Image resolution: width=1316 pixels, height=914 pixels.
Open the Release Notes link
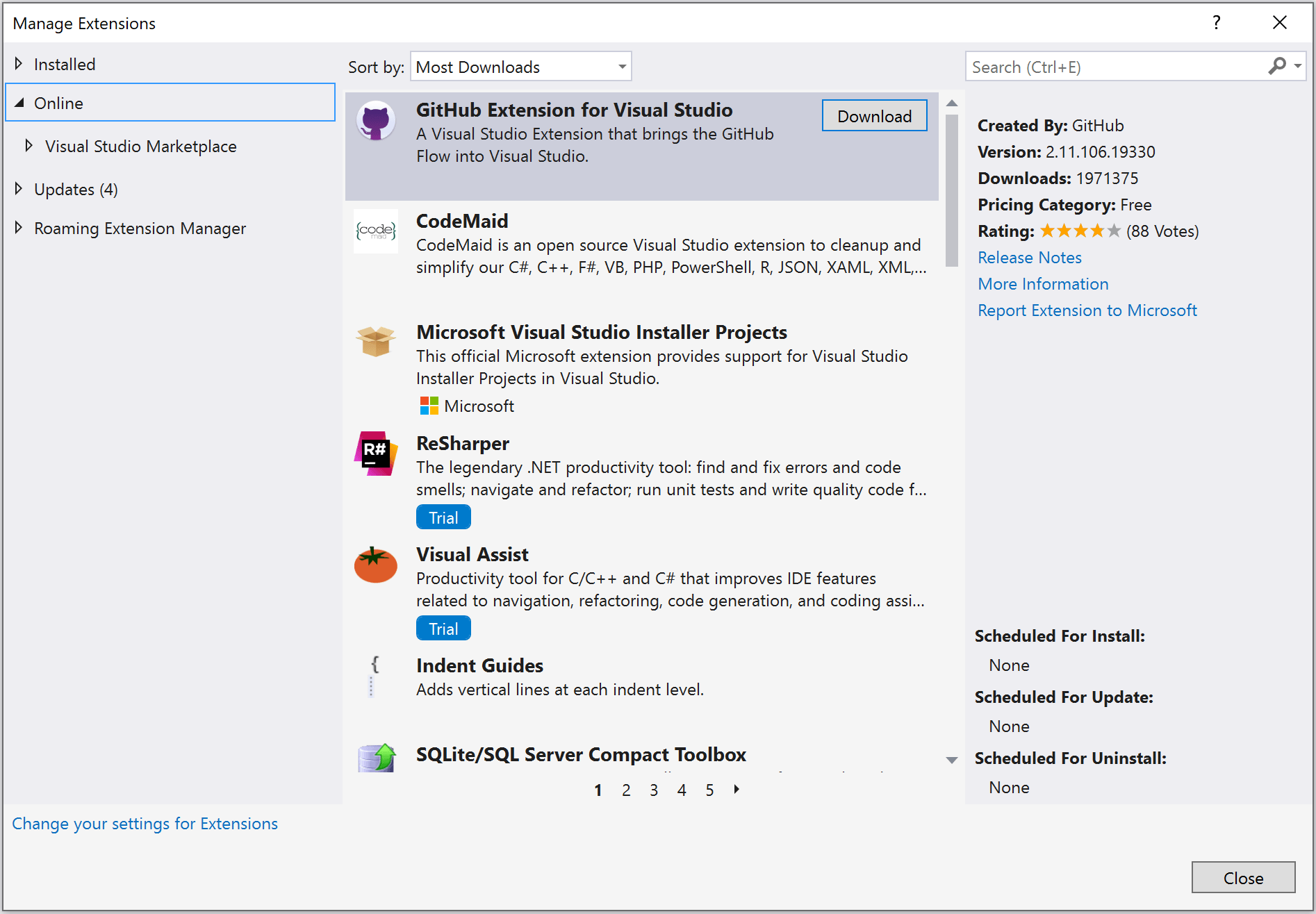1029,257
